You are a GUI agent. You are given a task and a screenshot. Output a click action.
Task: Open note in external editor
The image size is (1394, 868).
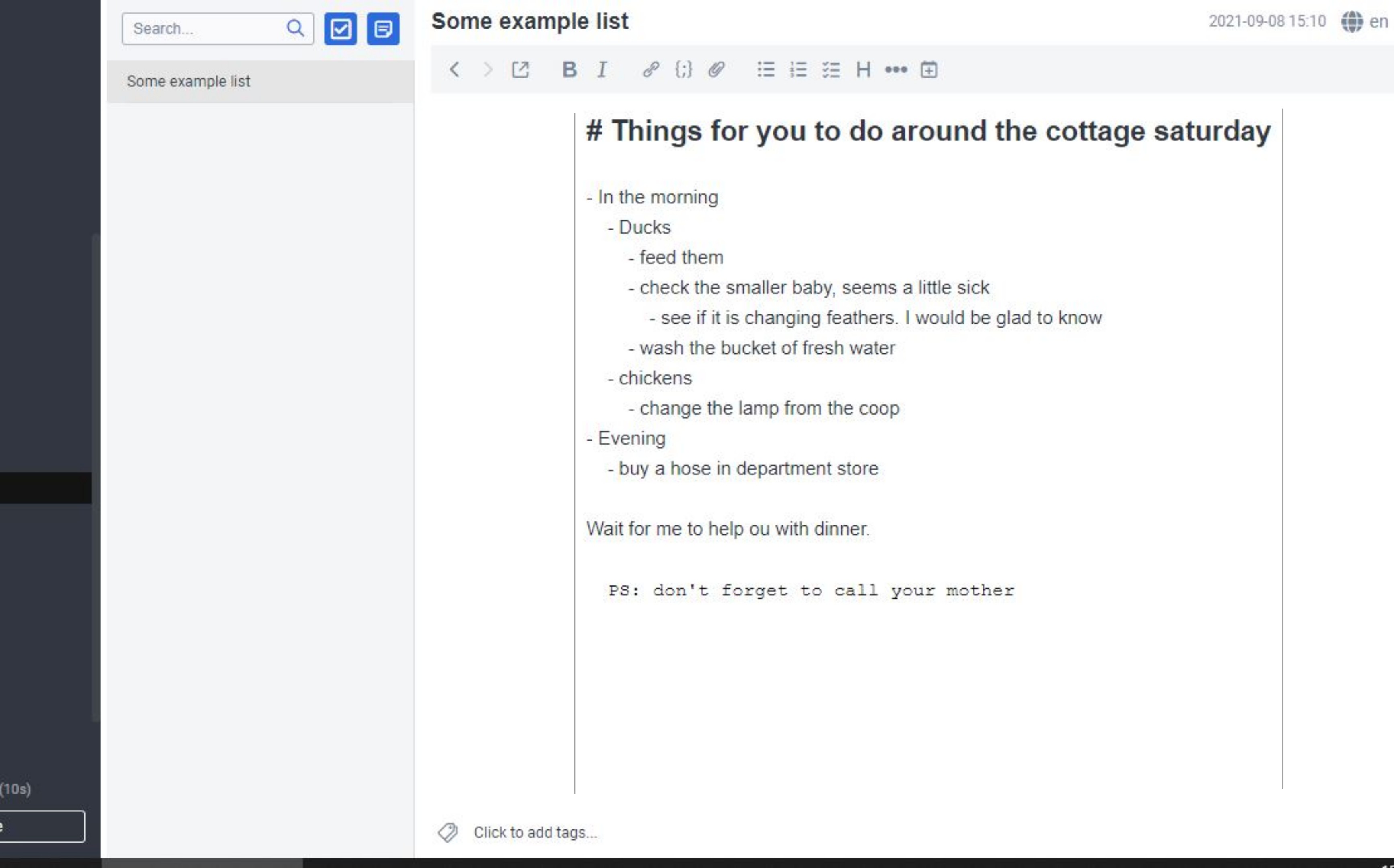pyautogui.click(x=520, y=70)
